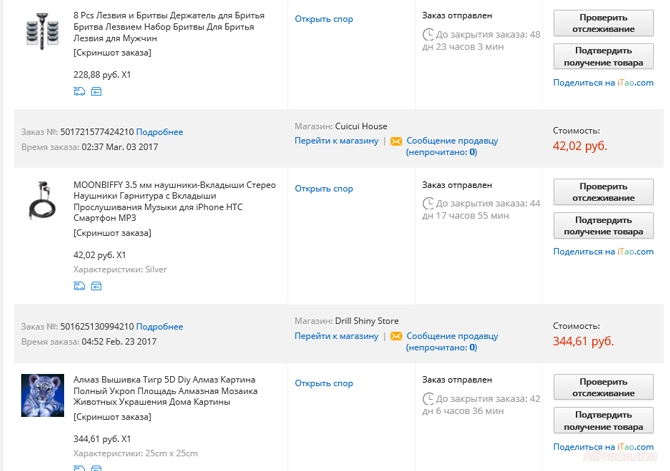Click the envelope icon beside Cuicui House seller message
The height and width of the screenshot is (471, 670).
point(396,141)
